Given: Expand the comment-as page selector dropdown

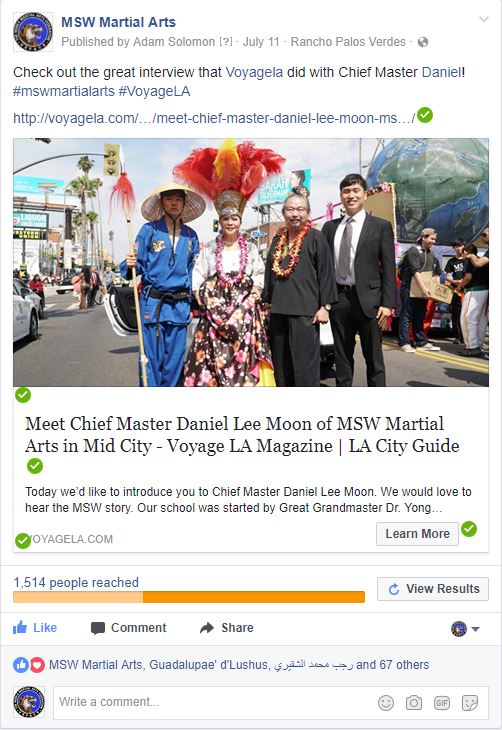Looking at the screenshot, I should click(465, 629).
